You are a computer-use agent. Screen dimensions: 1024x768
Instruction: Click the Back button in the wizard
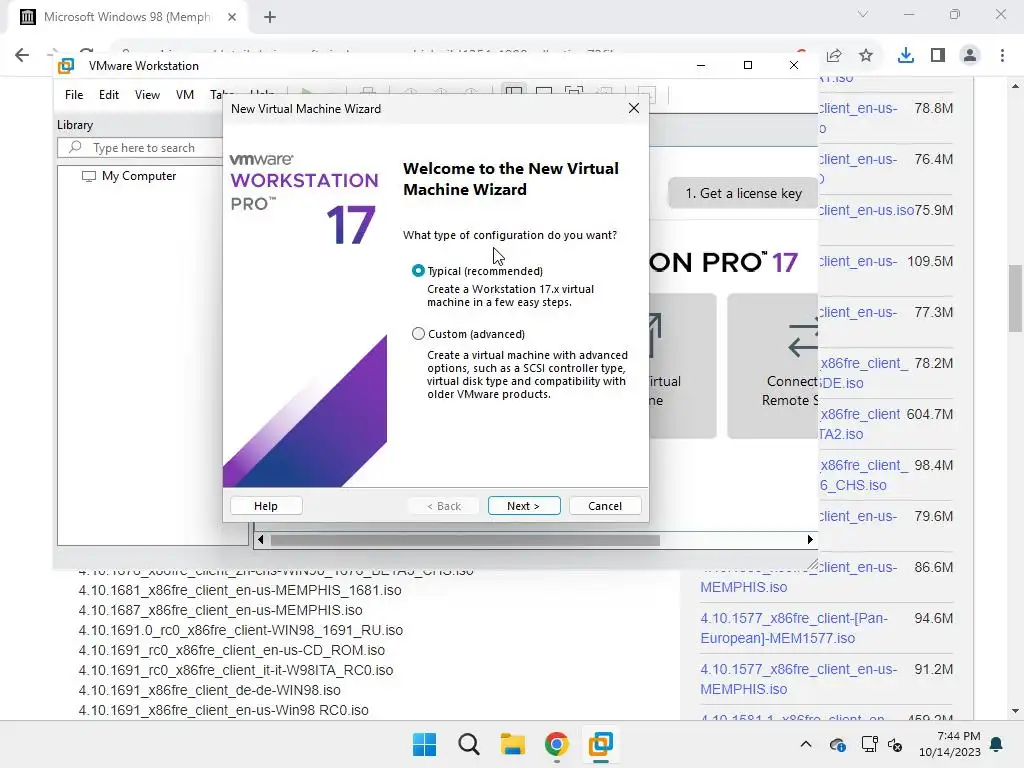pyautogui.click(x=444, y=505)
